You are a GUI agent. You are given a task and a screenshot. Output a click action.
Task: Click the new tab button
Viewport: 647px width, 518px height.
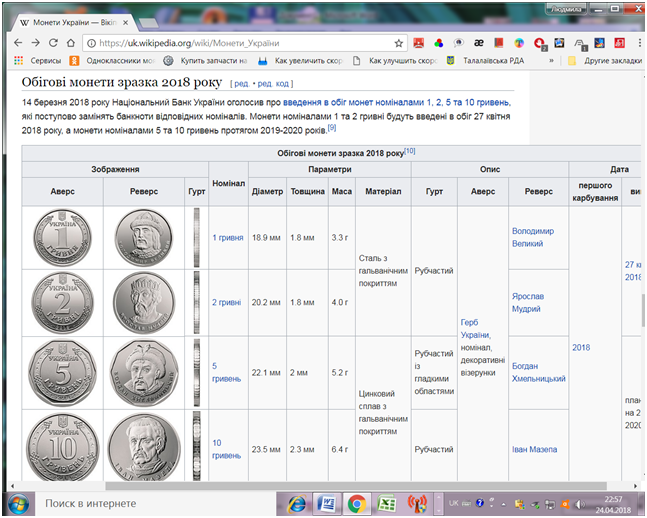click(x=149, y=24)
